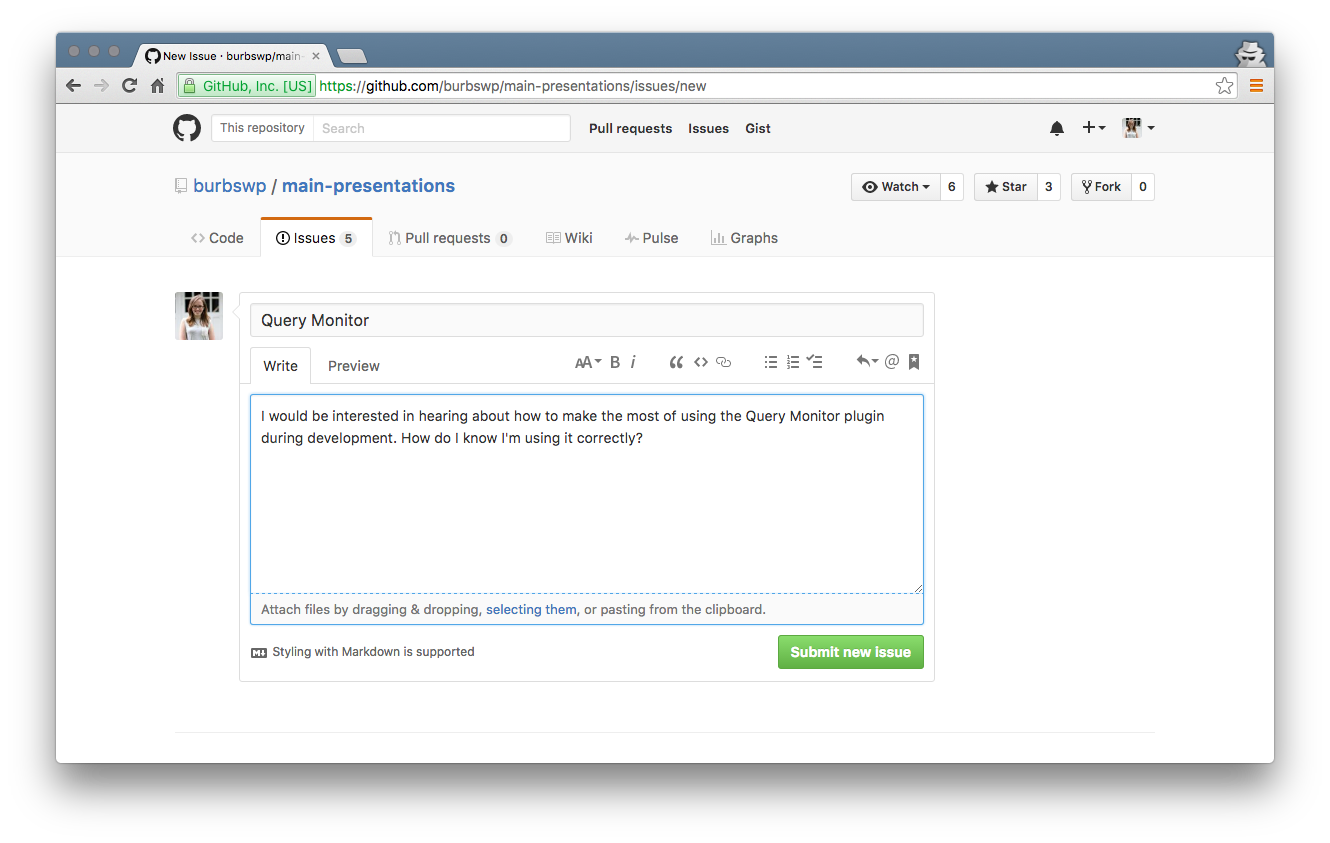1330x843 pixels.
Task: Open the text size heading dropdown
Action: tap(588, 362)
